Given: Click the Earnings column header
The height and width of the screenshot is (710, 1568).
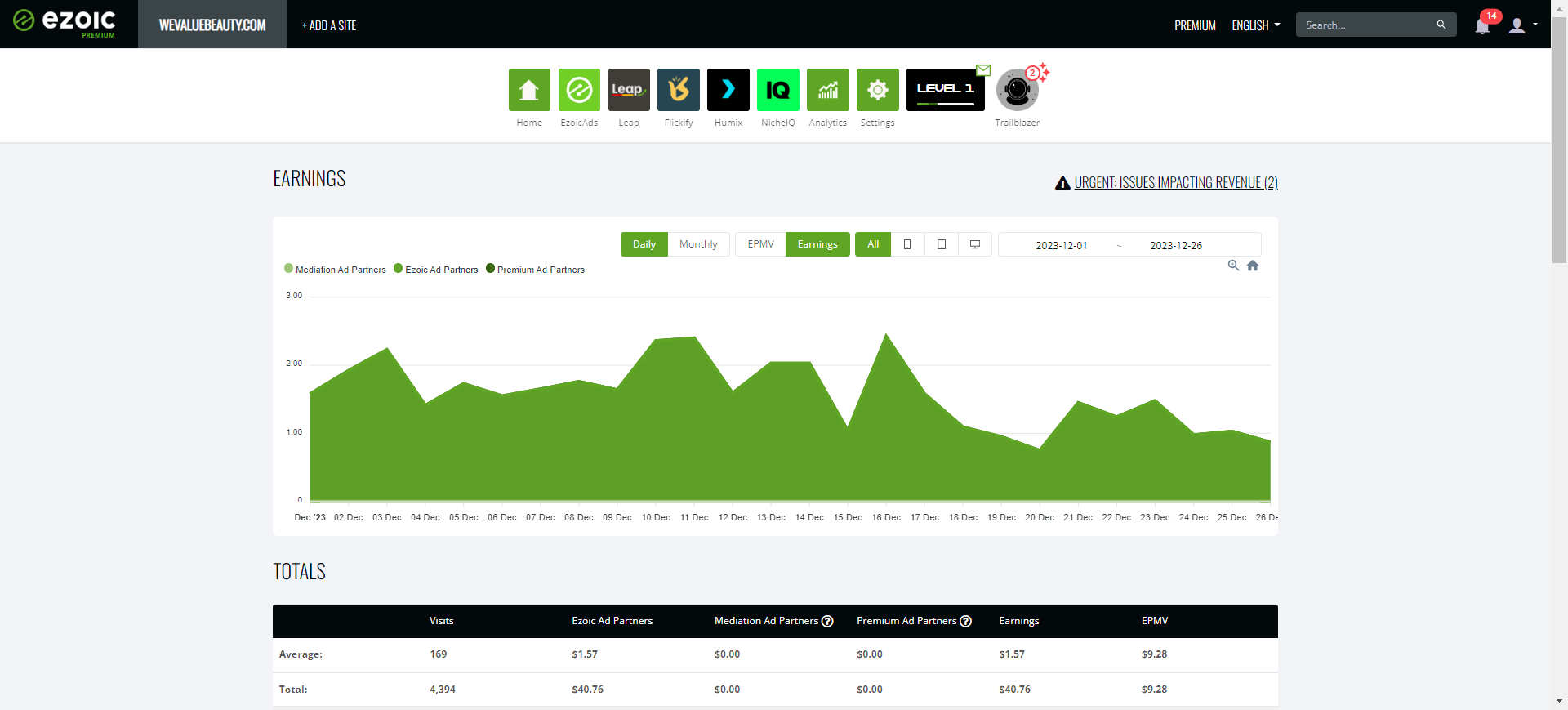Looking at the screenshot, I should tap(1019, 621).
